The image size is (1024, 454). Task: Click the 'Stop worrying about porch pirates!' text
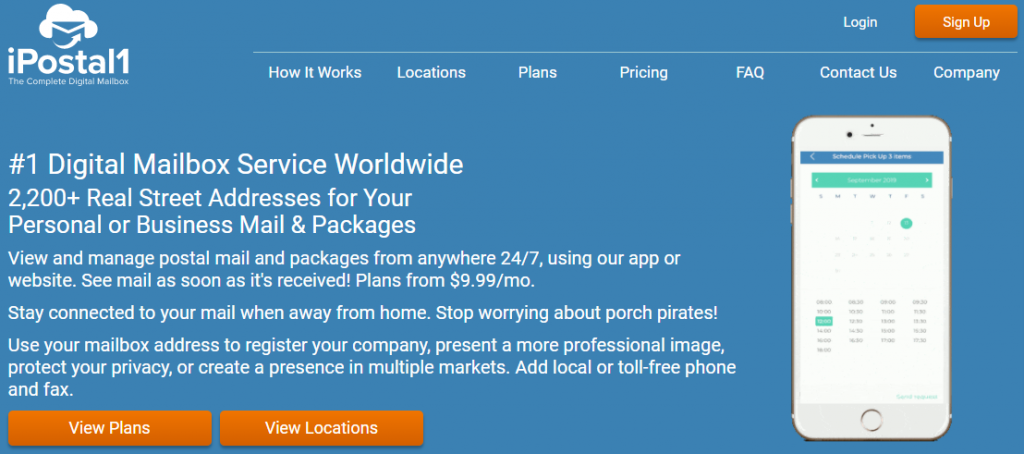(577, 312)
